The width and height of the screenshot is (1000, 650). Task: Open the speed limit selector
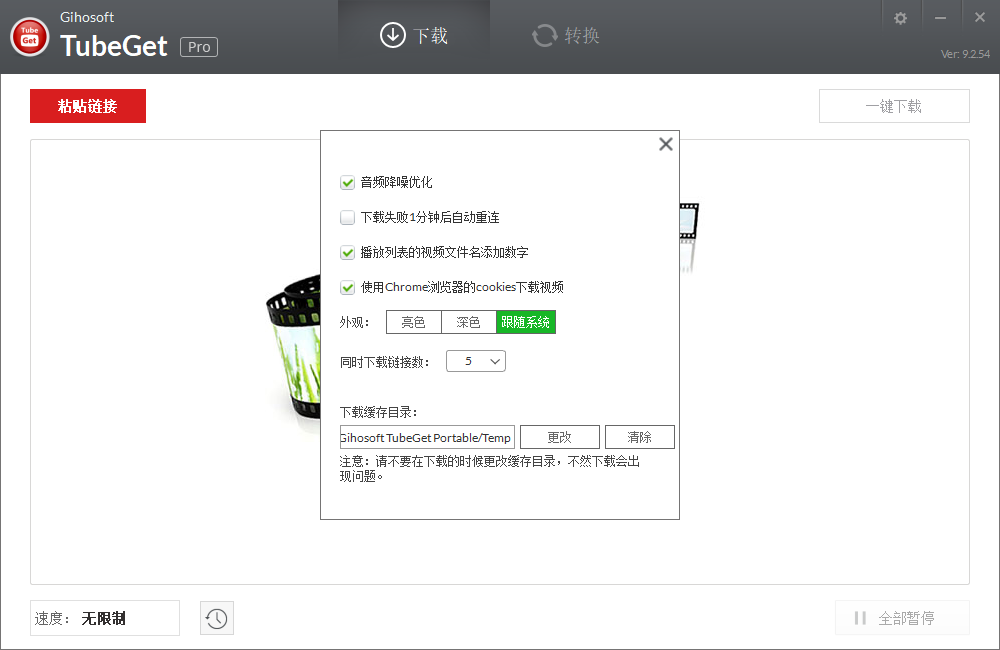coord(104,618)
